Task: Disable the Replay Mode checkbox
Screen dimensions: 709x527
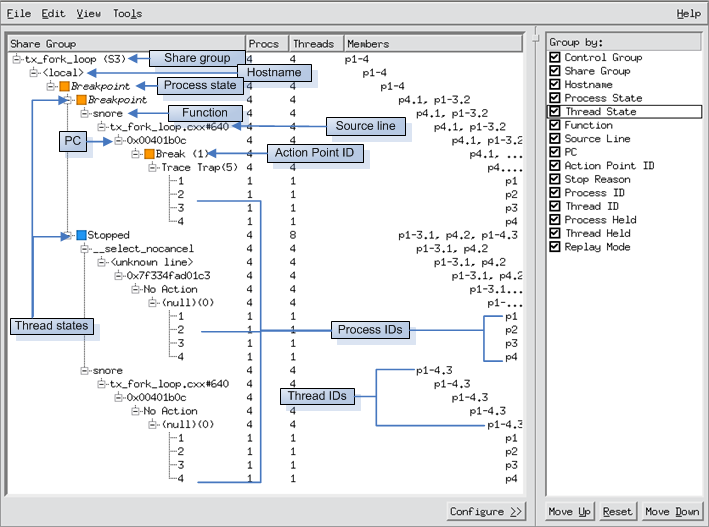Action: click(555, 247)
